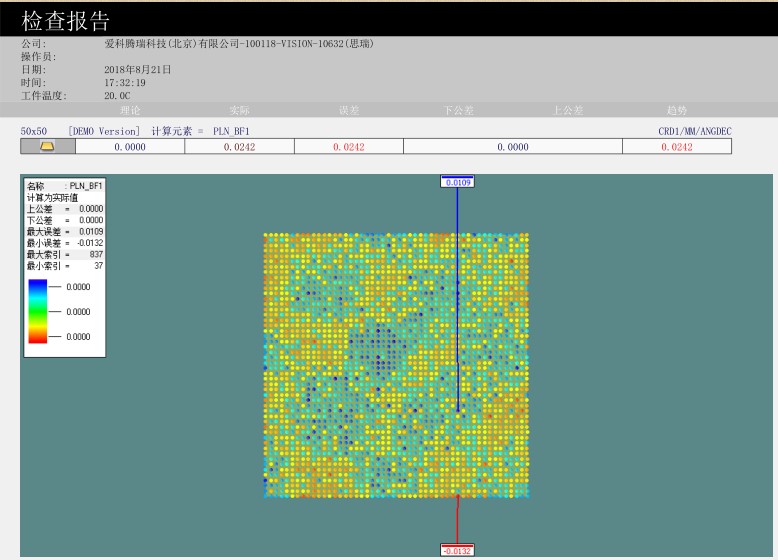Click the center of the point cloud plot
Screen dimensions: 778x560
pyautogui.click(x=396, y=365)
